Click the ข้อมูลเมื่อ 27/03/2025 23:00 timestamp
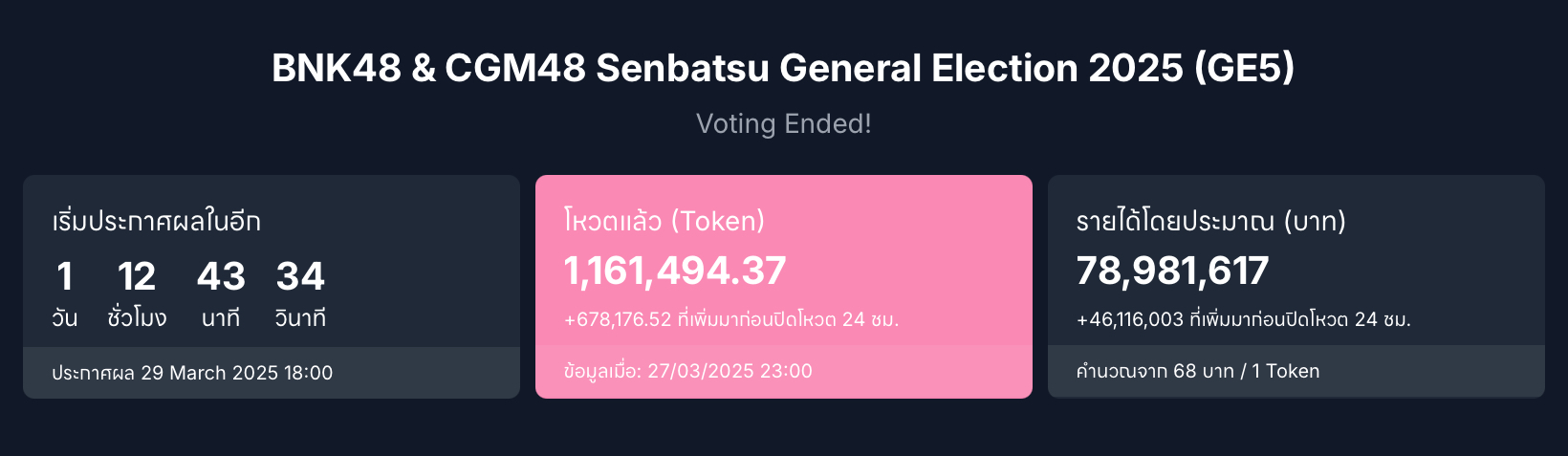The height and width of the screenshot is (456, 1568). tap(688, 371)
